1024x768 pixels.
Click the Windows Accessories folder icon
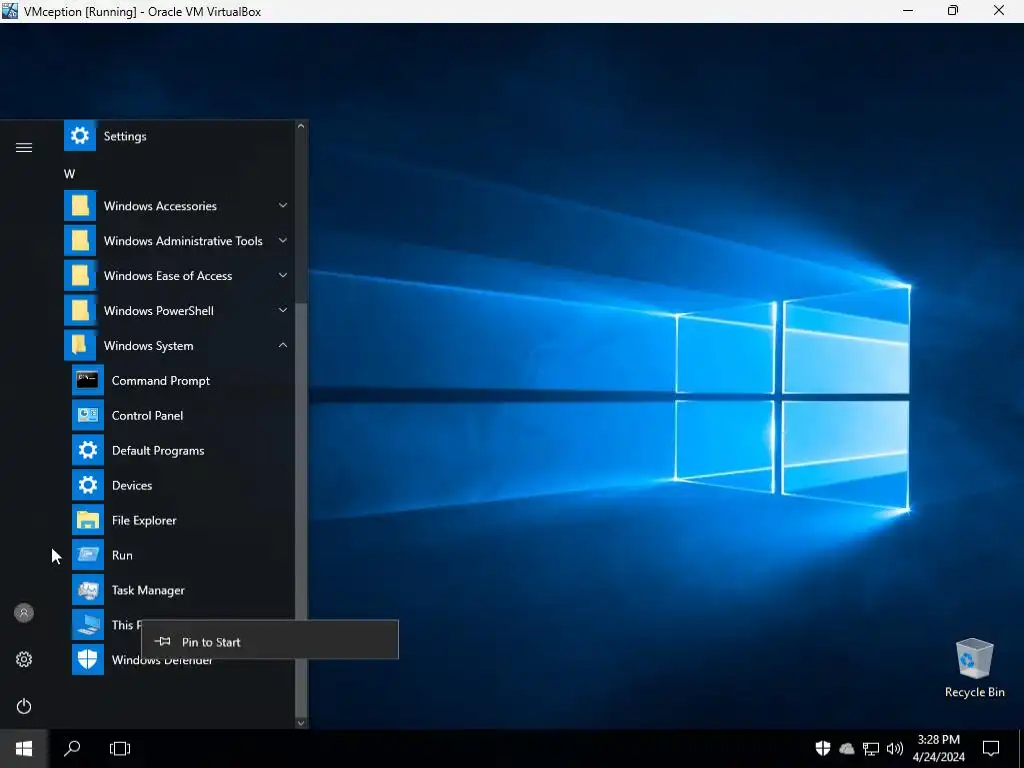point(80,206)
